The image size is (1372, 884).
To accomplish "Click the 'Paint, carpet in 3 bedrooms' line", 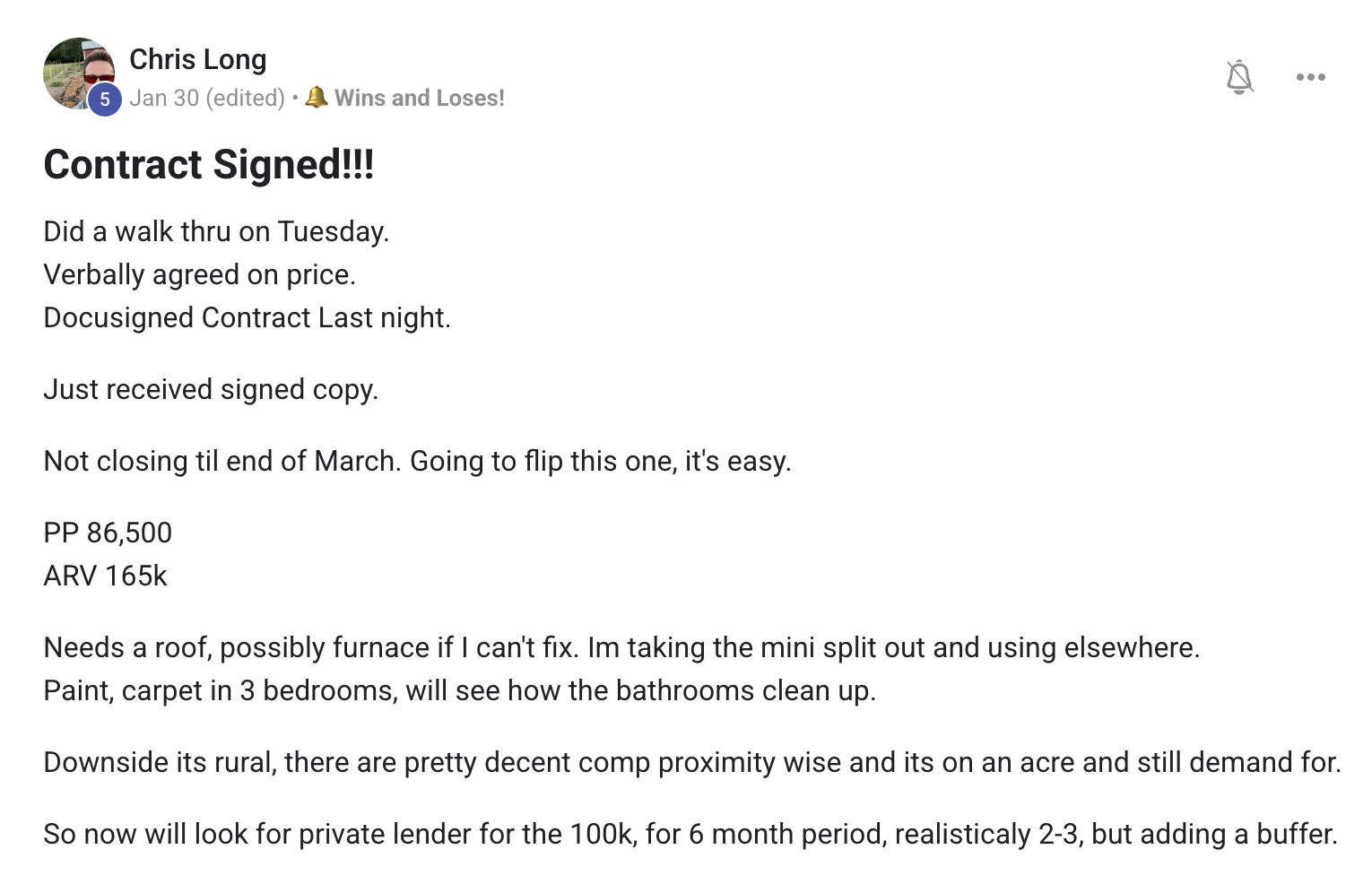I will (x=459, y=690).
